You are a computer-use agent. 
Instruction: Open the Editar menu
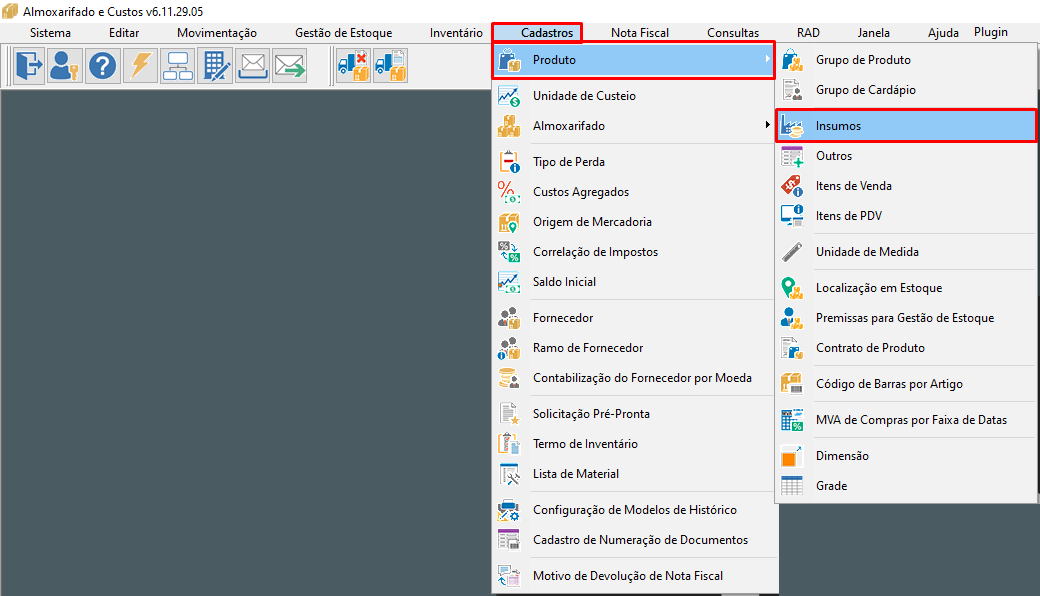click(124, 32)
